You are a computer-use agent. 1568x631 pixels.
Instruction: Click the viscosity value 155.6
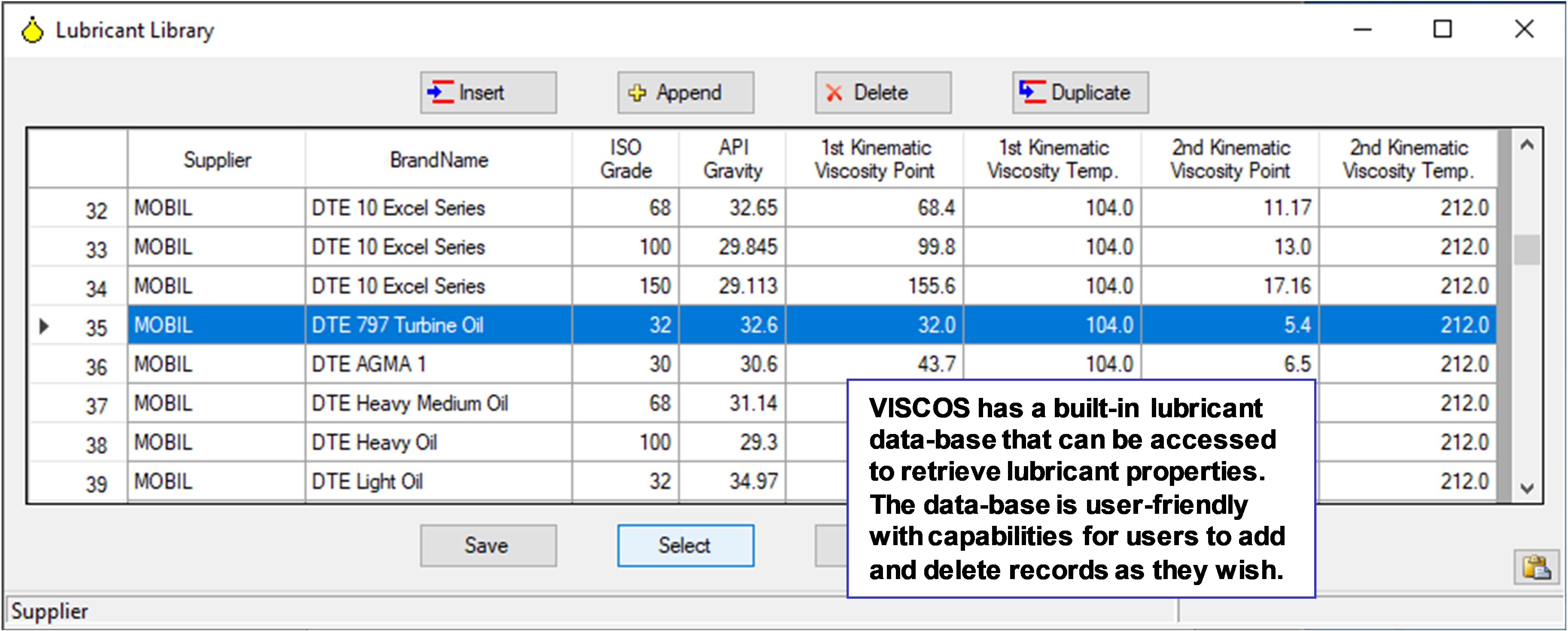pyautogui.click(x=875, y=286)
